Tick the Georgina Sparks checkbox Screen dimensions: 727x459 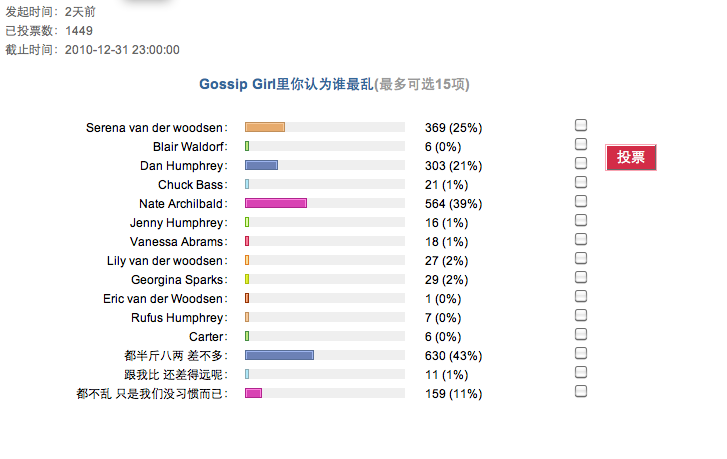580,277
